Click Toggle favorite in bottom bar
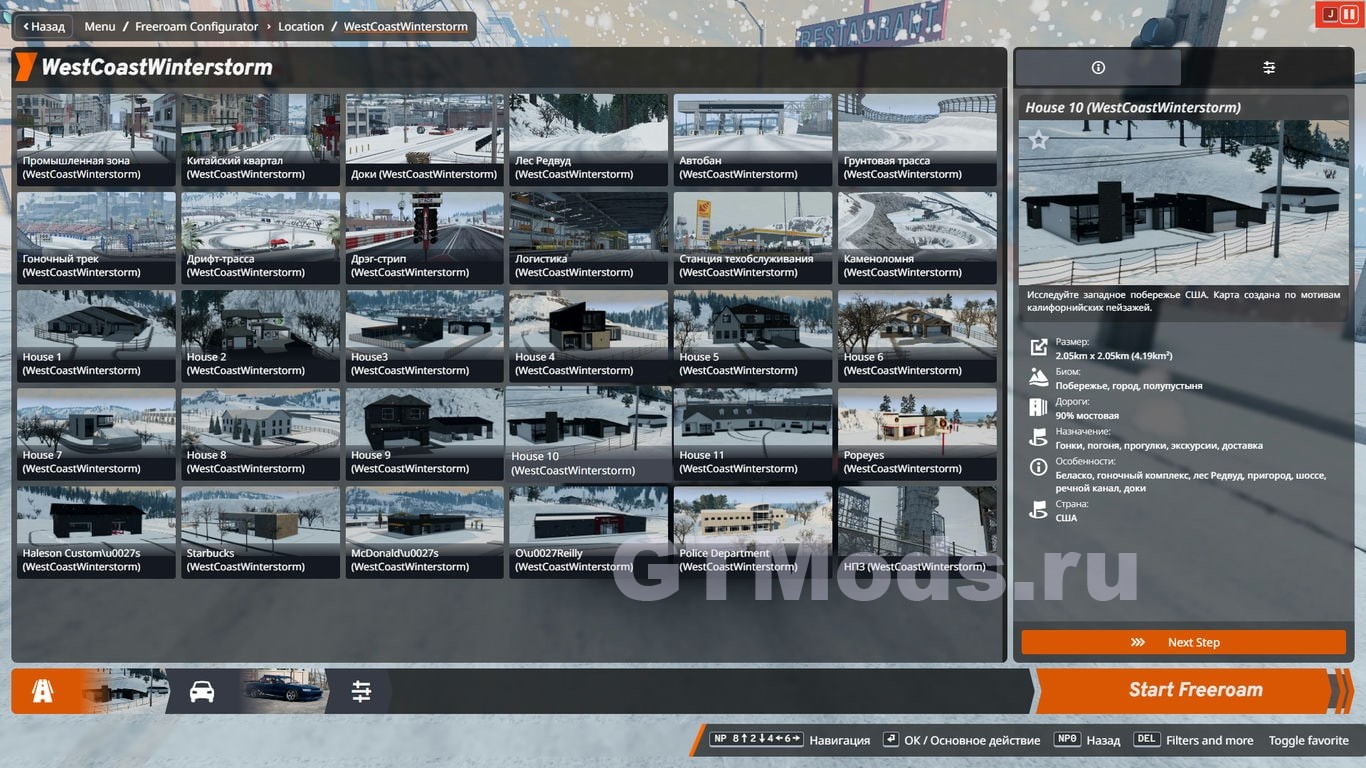 coord(1308,741)
